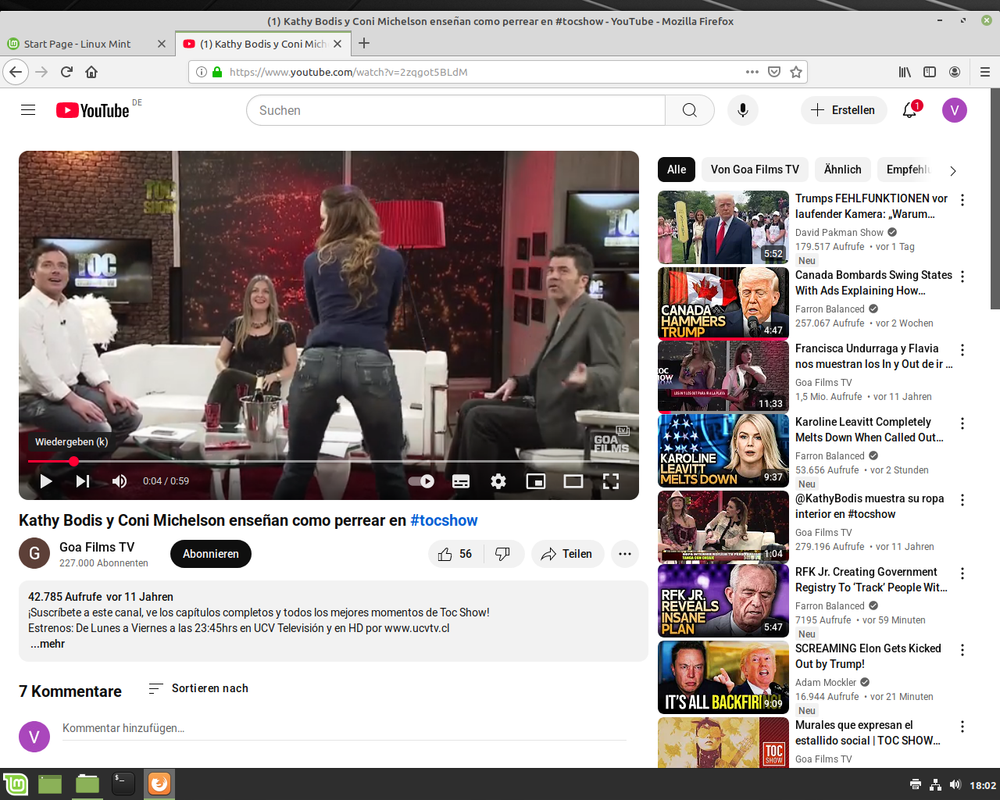Play the video
Image resolution: width=1000 pixels, height=800 pixels.
46,481
